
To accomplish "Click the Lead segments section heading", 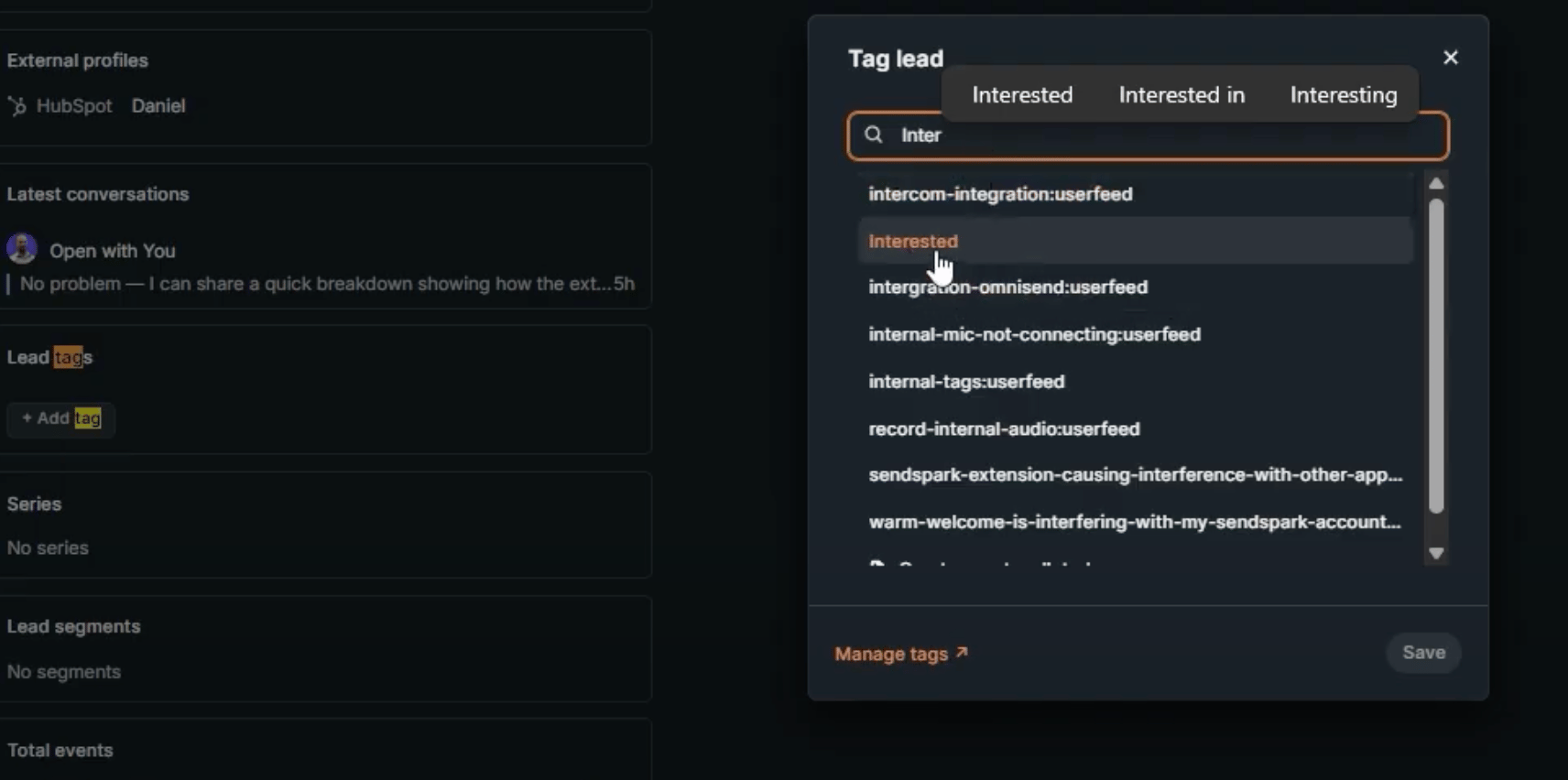I will (x=73, y=627).
